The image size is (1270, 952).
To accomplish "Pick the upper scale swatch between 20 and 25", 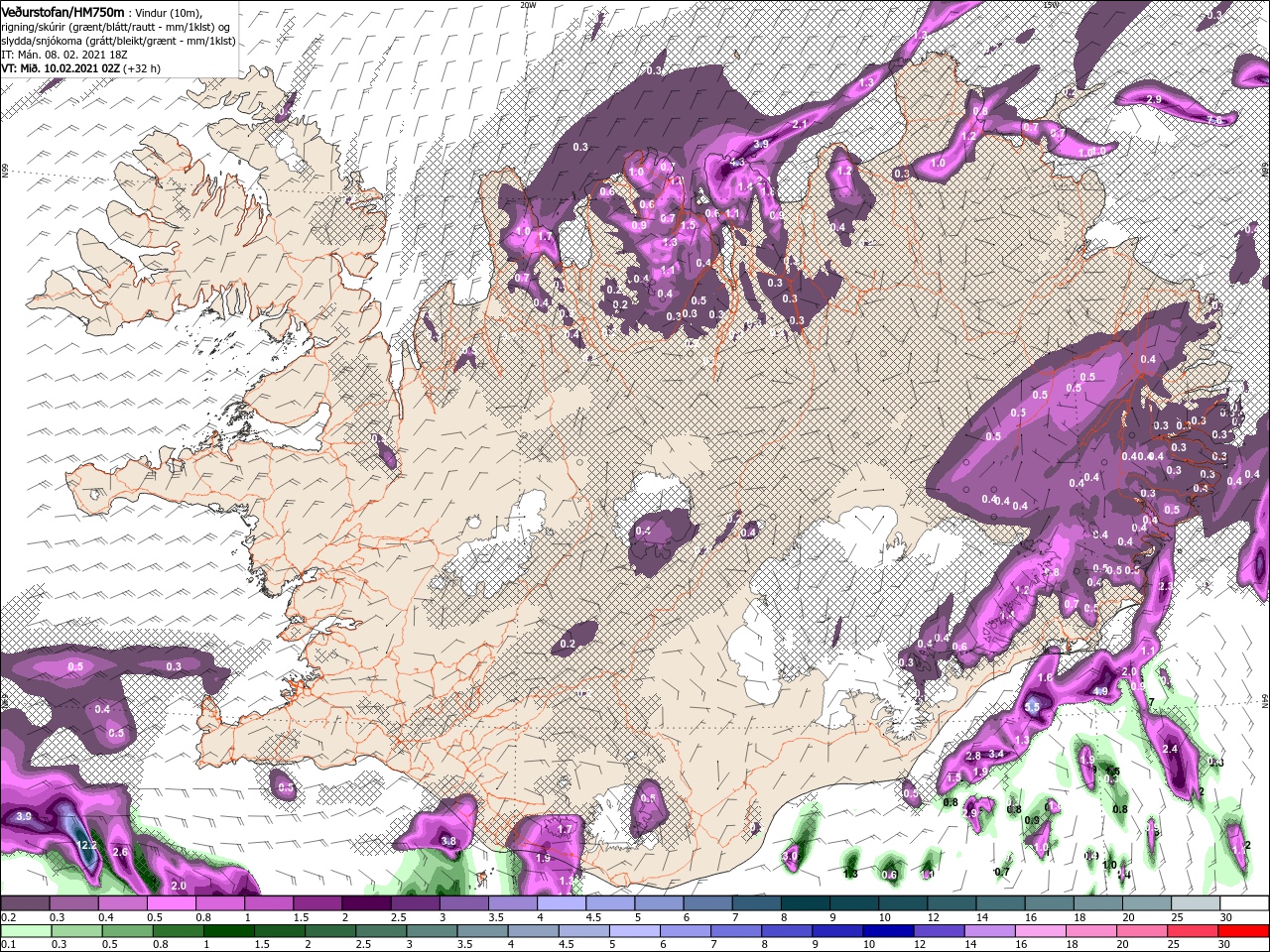I will tap(1146, 903).
